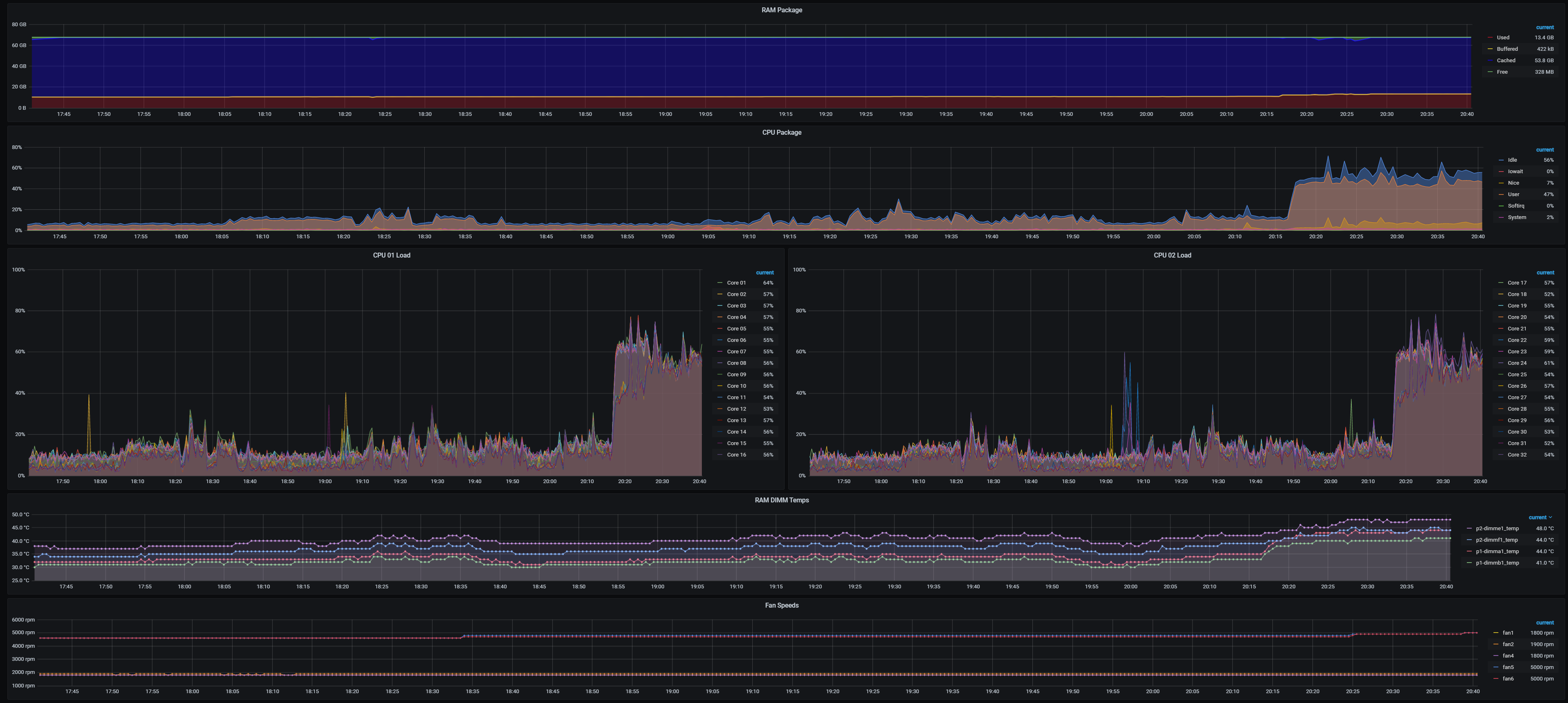Image resolution: width=1568 pixels, height=703 pixels.
Task: Click the 48.0 °C p2-dimme1_temp value
Action: click(1544, 528)
